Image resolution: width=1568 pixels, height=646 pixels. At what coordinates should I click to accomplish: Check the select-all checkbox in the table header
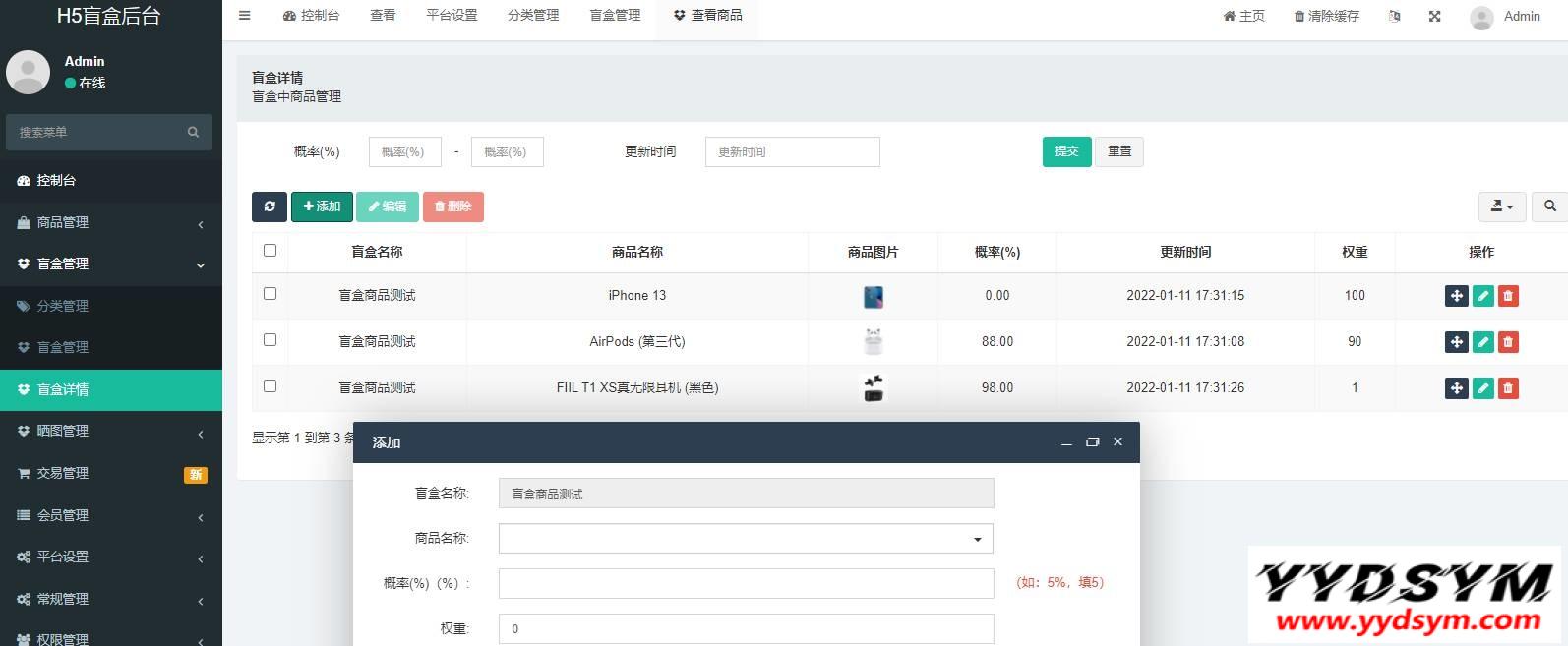(271, 251)
